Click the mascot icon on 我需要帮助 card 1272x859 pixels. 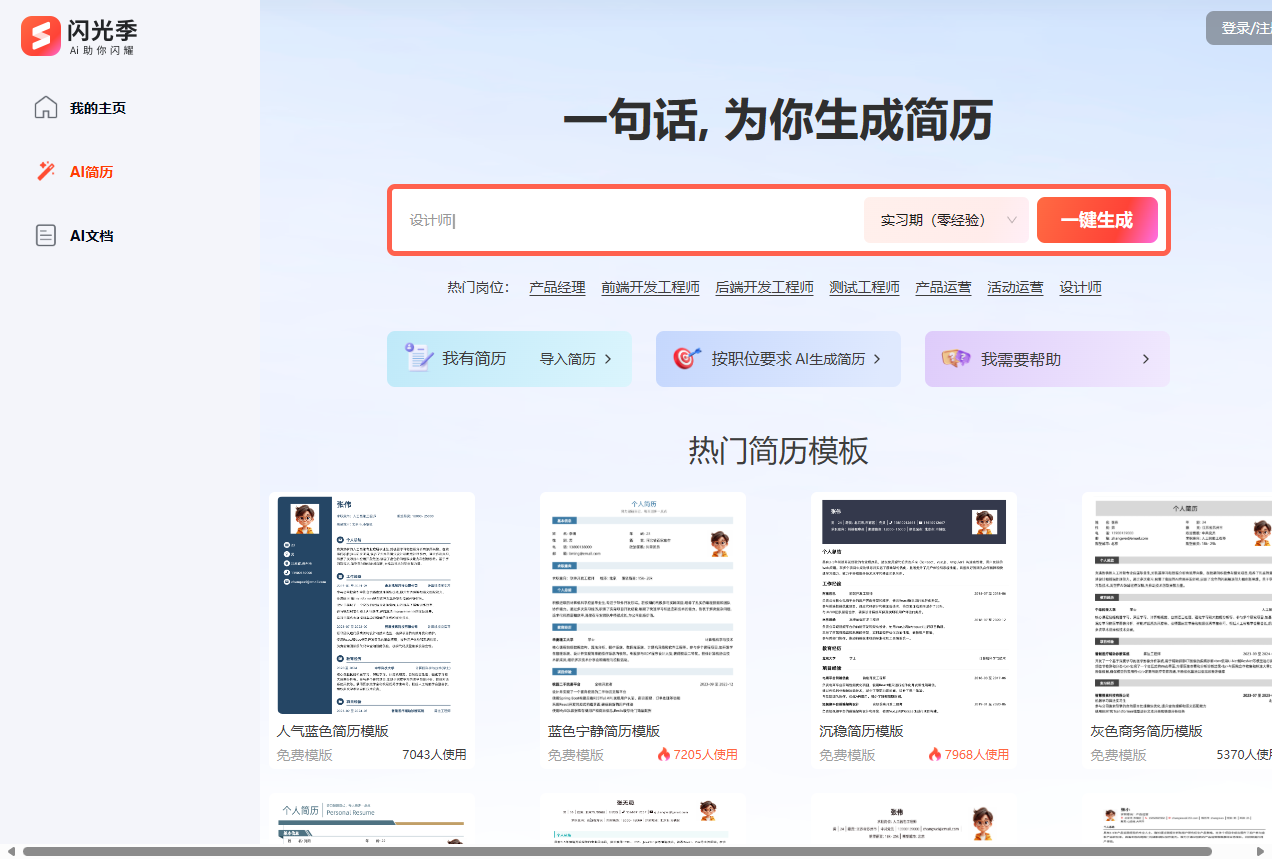click(957, 358)
